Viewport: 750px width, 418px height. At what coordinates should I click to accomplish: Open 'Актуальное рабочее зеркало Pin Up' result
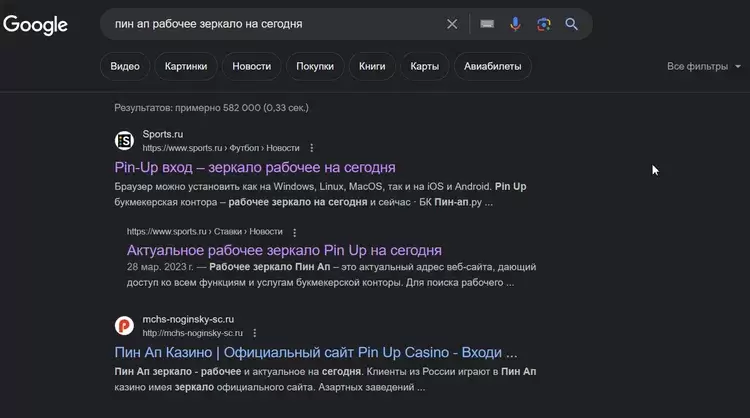284,250
